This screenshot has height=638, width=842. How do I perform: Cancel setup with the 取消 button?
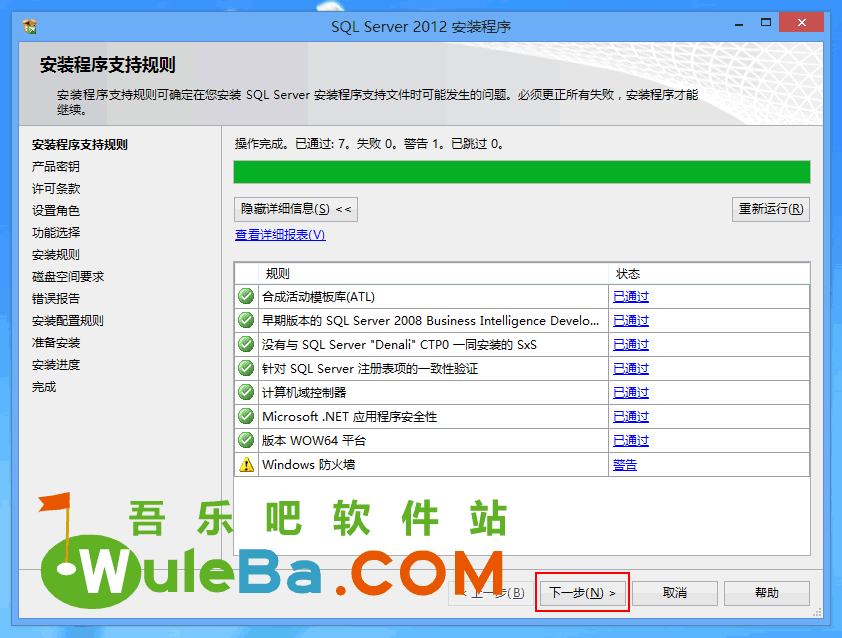tap(675, 592)
